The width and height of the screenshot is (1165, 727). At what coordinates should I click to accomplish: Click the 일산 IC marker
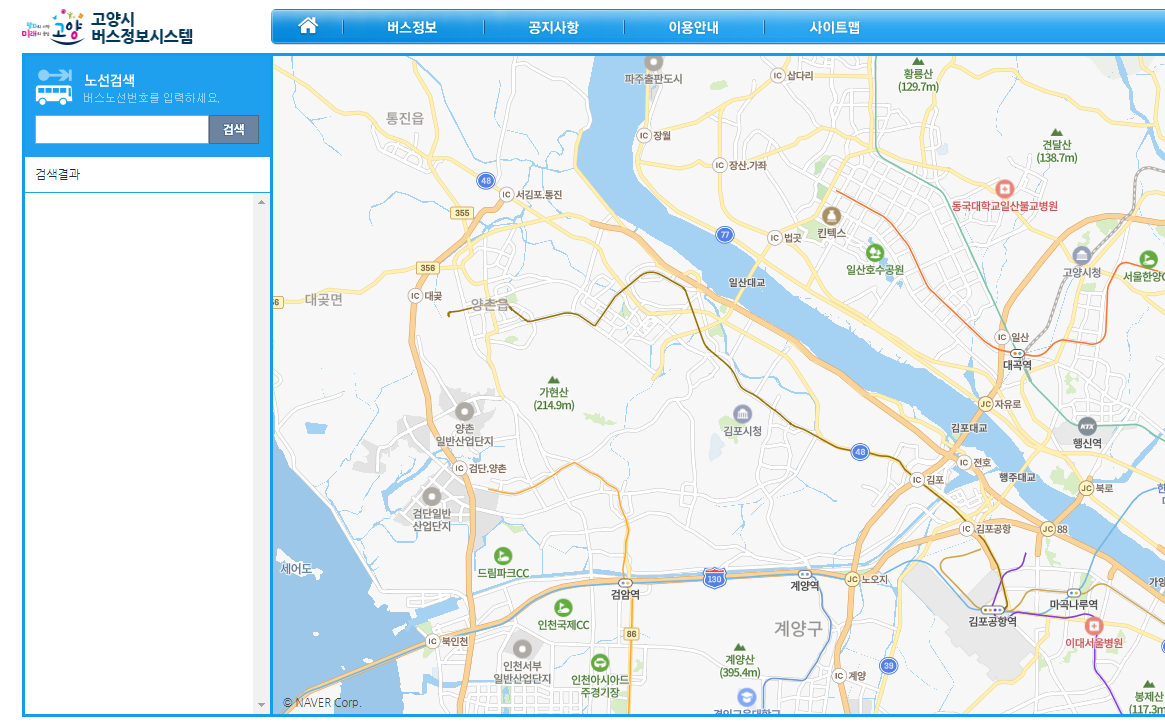(1002, 337)
